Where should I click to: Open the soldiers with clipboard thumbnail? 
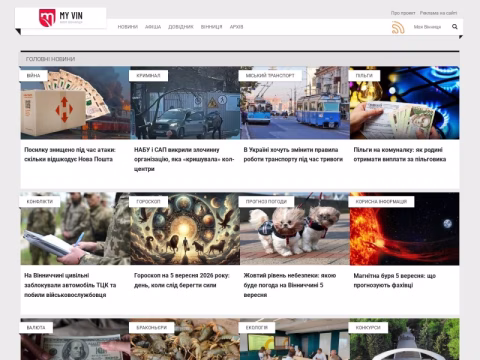coord(75,229)
